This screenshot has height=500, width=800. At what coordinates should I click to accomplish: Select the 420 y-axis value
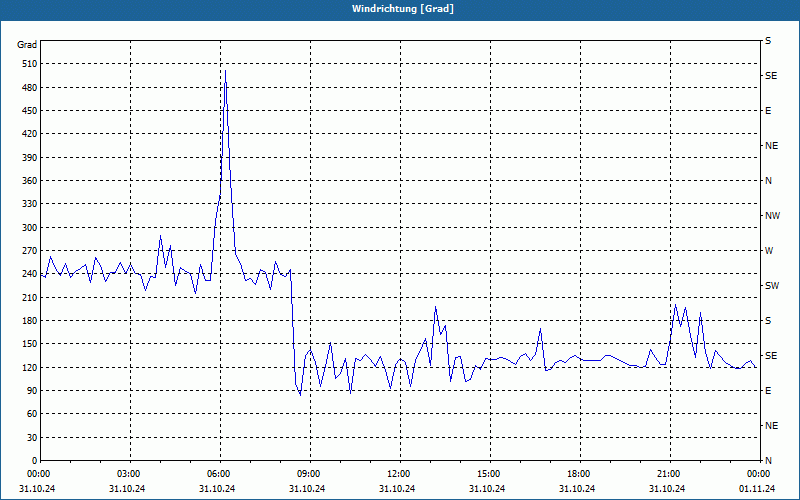pyautogui.click(x=30, y=134)
